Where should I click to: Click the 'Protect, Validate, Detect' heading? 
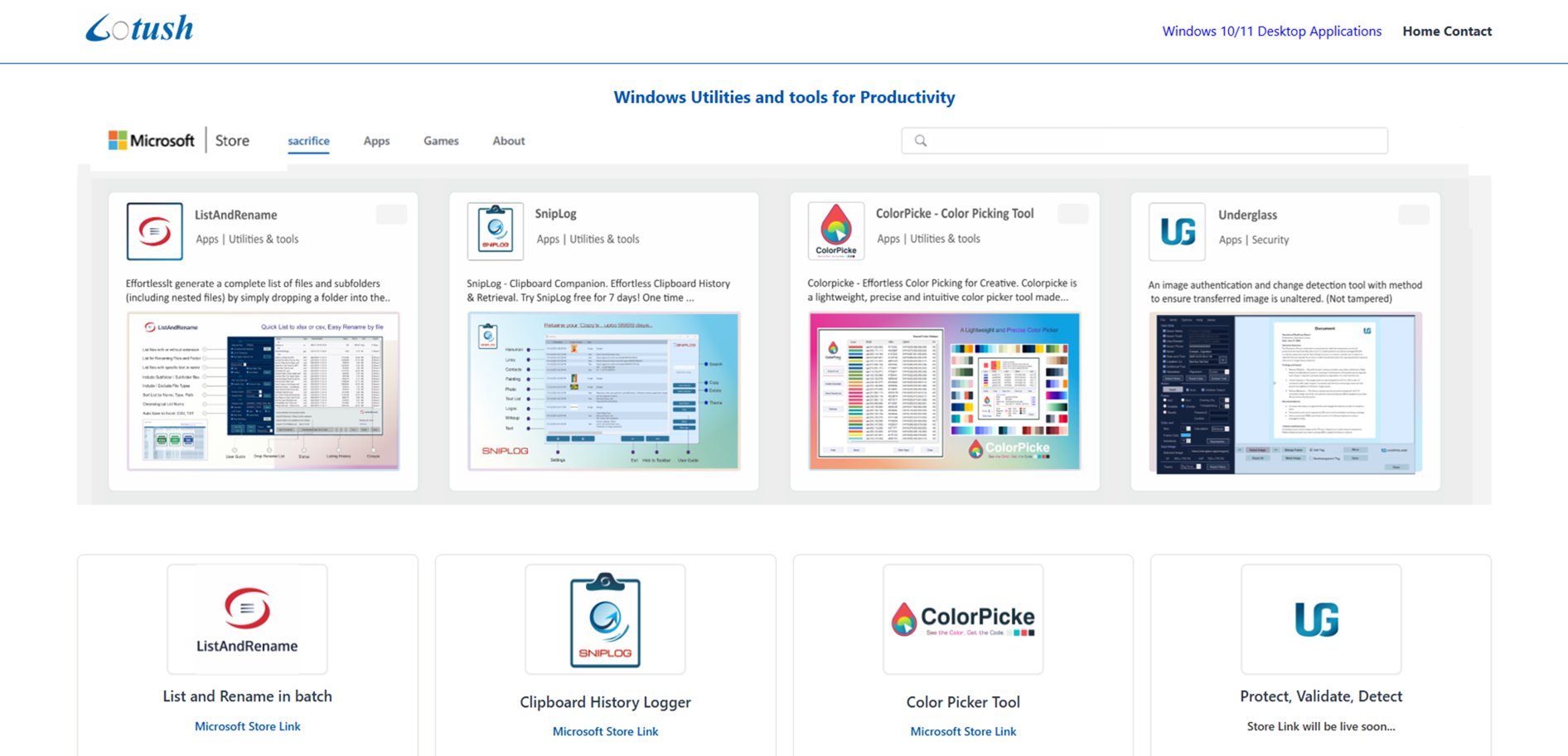pos(1321,696)
